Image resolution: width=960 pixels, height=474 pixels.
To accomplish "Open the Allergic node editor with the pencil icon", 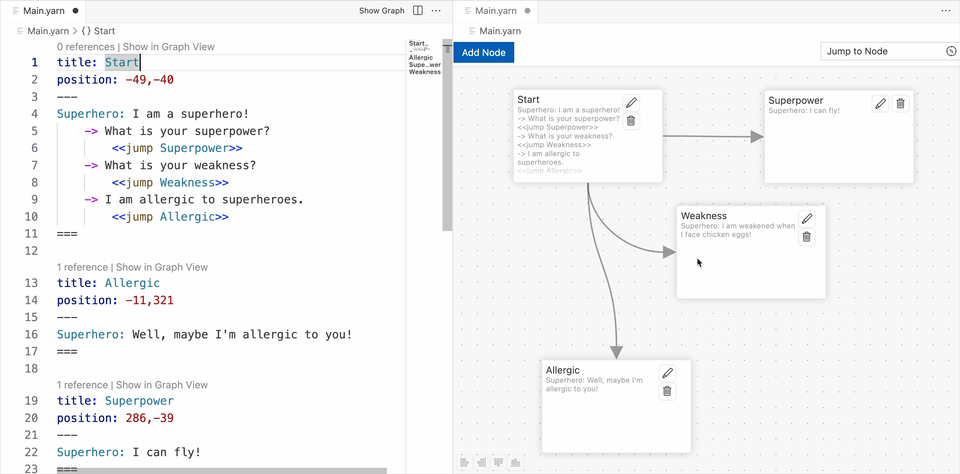I will (667, 373).
